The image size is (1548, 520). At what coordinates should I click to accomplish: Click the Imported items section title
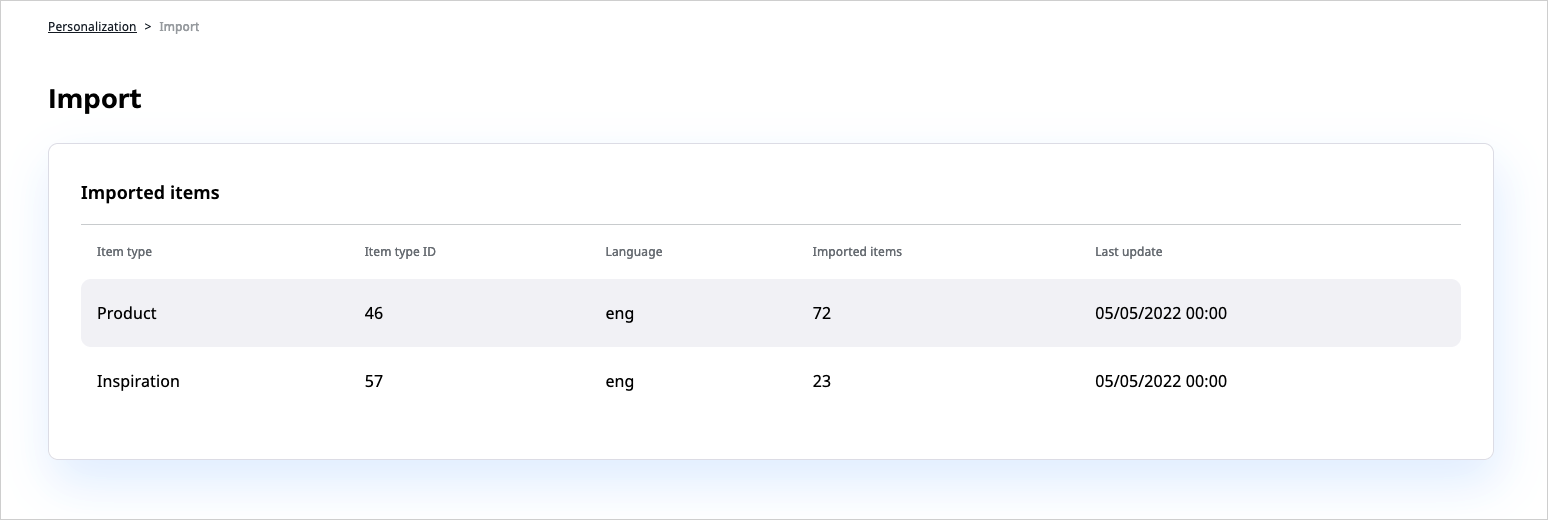point(150,193)
